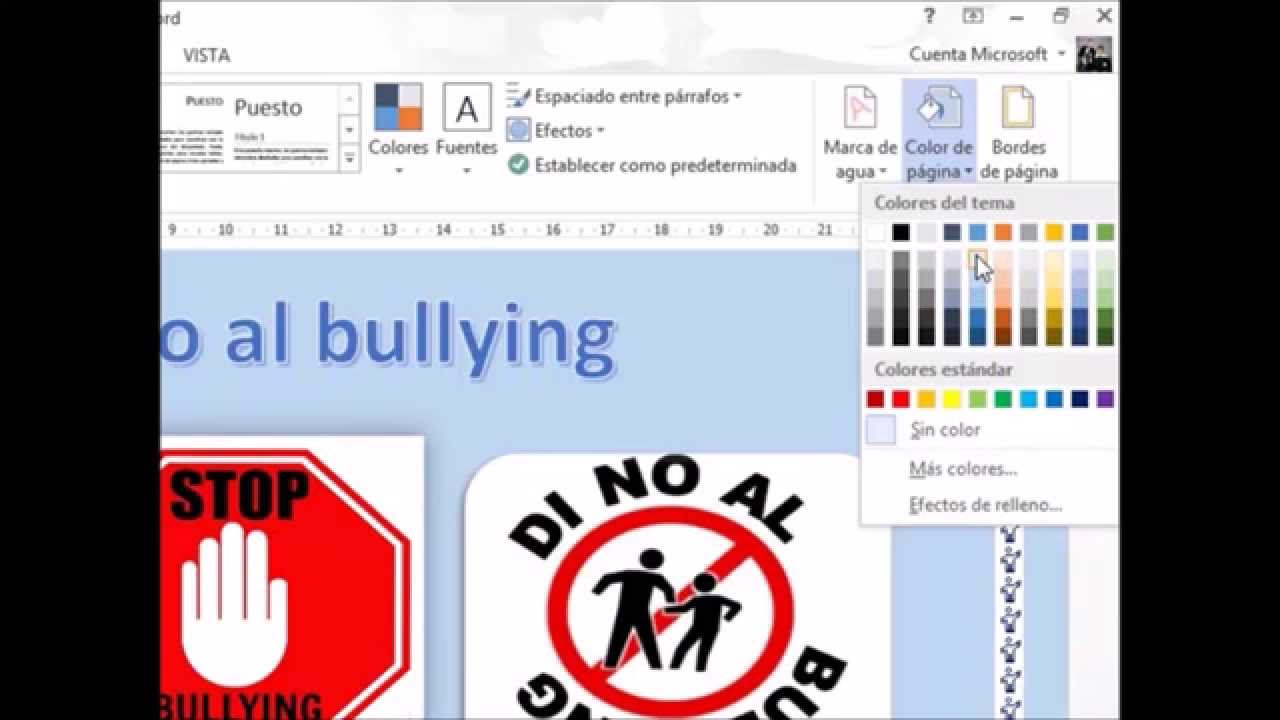This screenshot has width=1280, height=720.
Task: Open Espaciado entre párrafos options
Action: [624, 97]
